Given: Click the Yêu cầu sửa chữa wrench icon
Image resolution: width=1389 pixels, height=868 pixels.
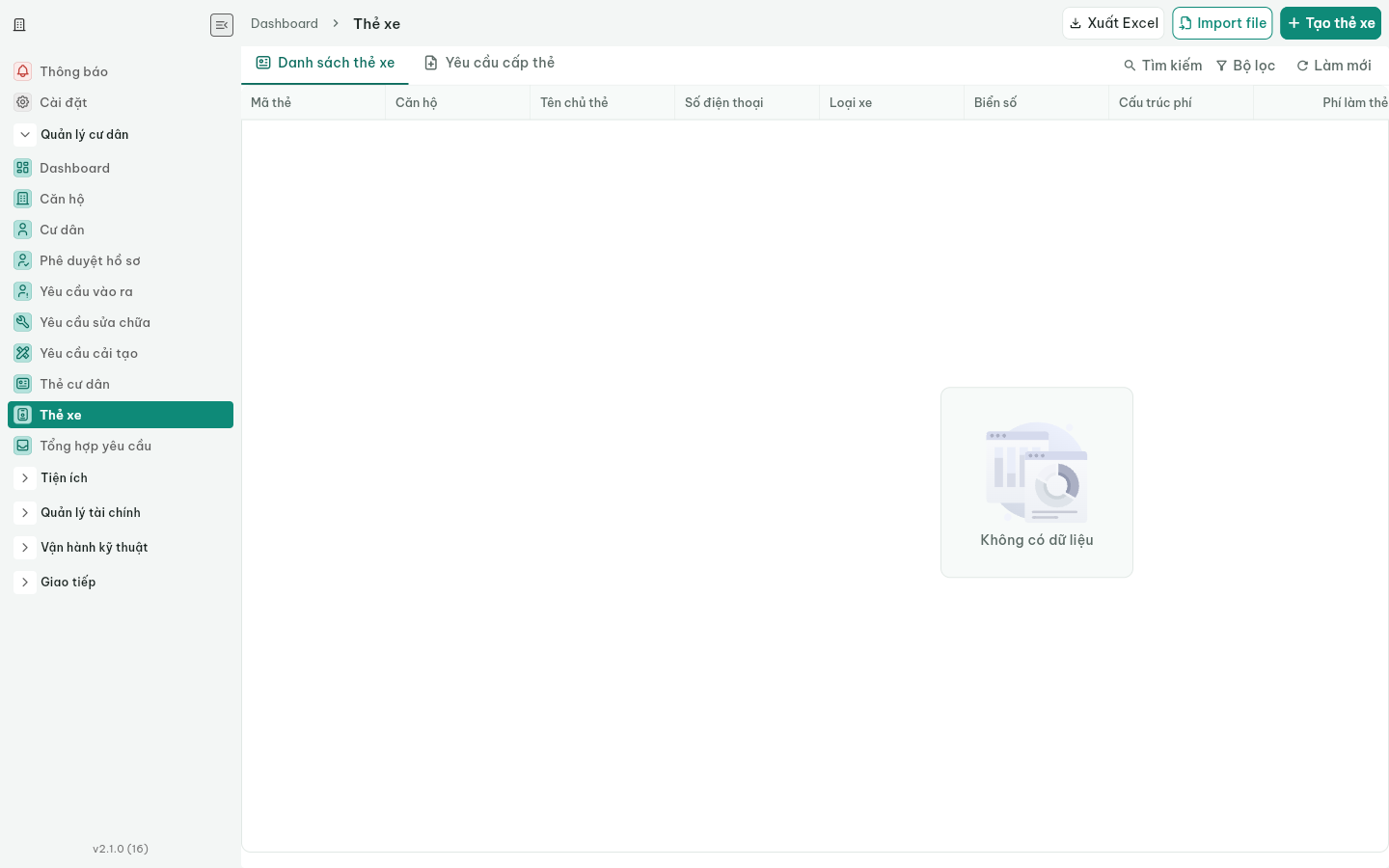Looking at the screenshot, I should pyautogui.click(x=23, y=322).
